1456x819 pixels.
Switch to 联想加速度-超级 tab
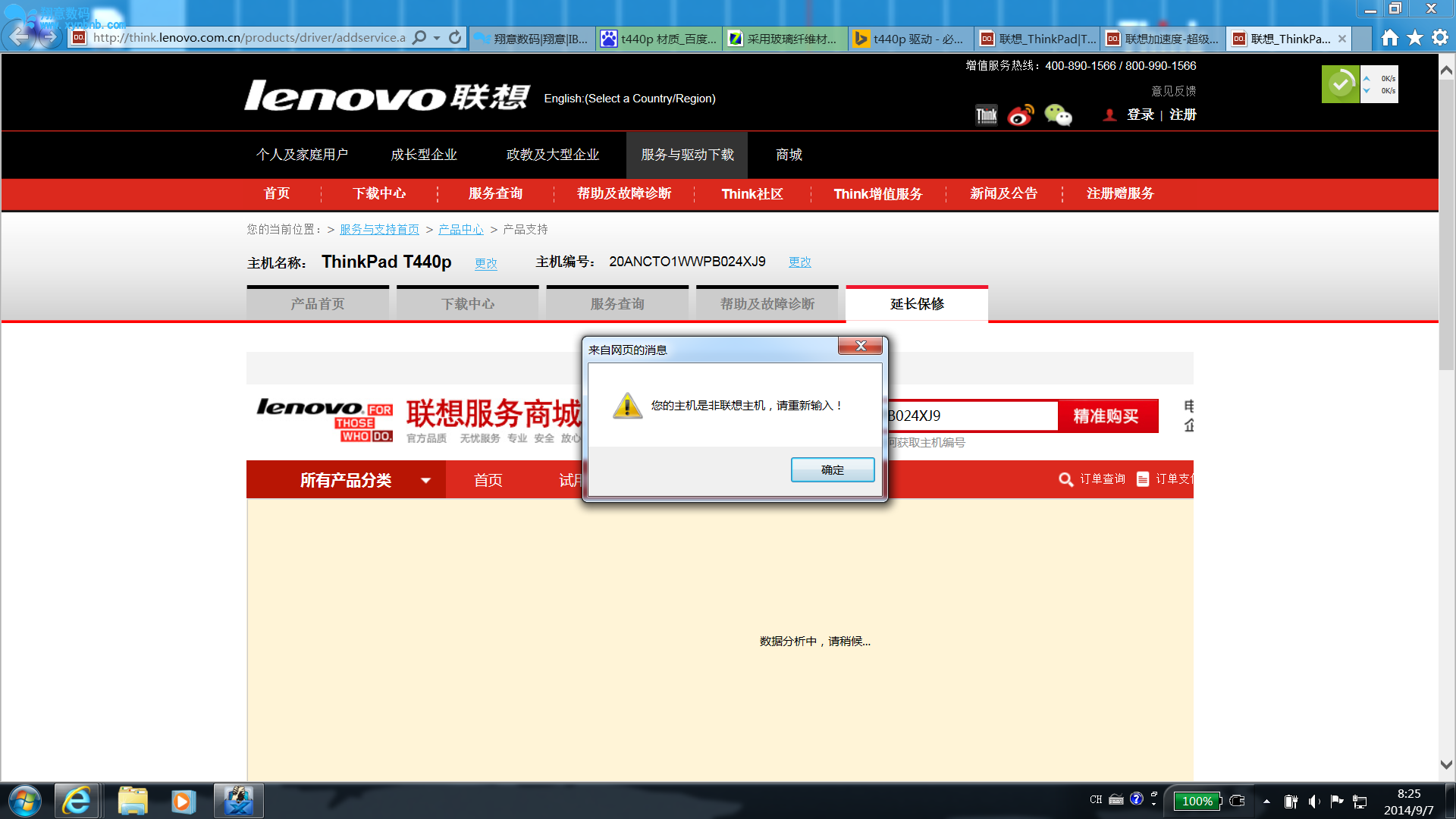[x=1163, y=39]
